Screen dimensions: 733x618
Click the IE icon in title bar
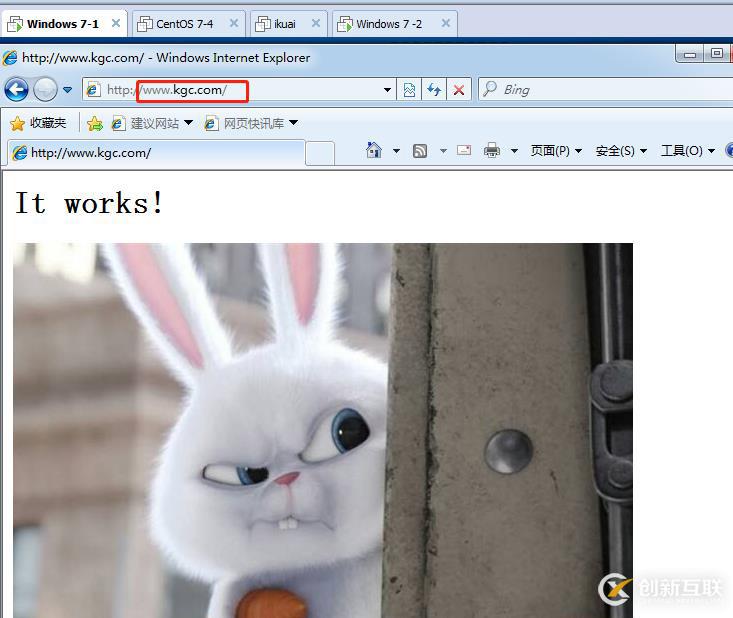[x=10, y=57]
